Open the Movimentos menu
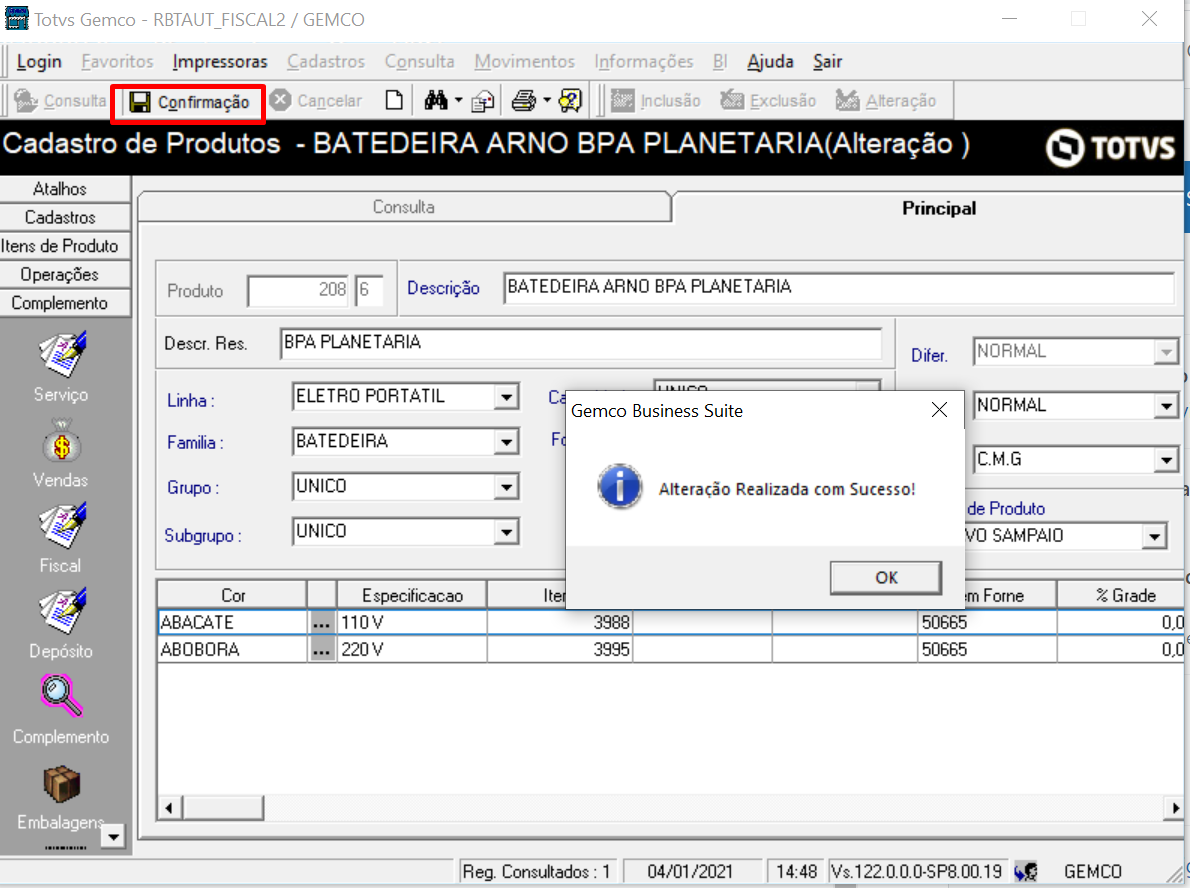Screen dimensions: 1190x888 click(x=524, y=61)
